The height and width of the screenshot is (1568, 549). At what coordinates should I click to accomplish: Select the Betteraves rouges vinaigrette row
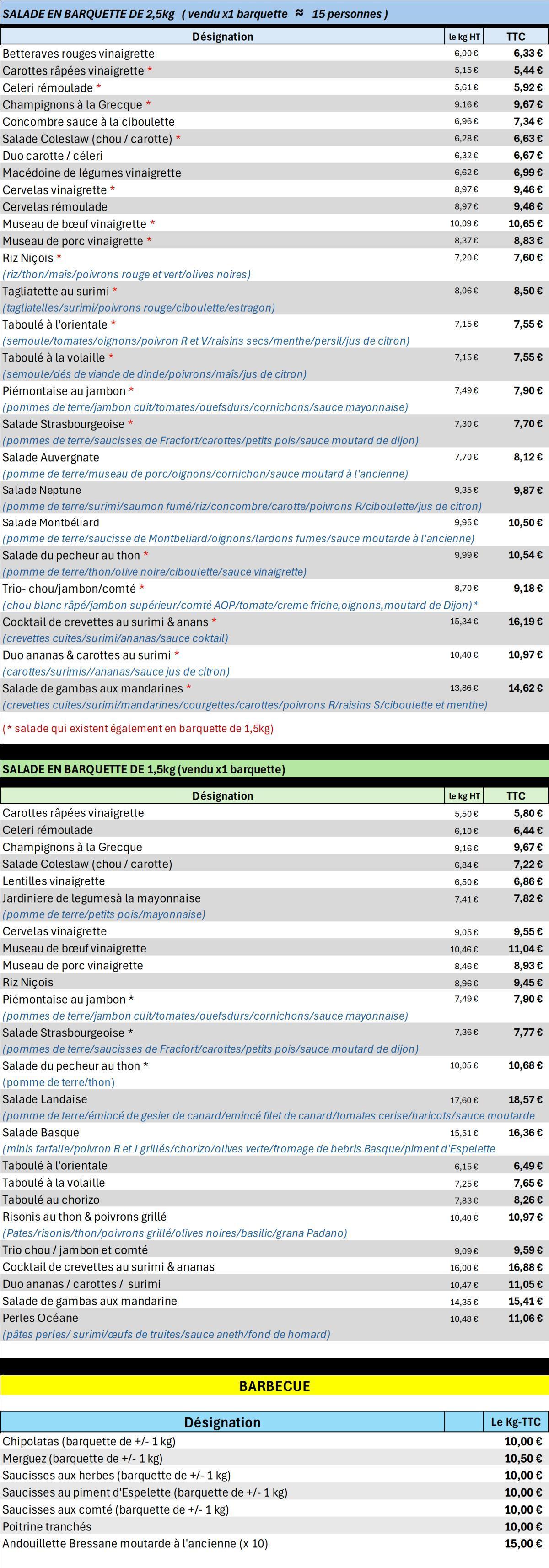click(x=274, y=54)
